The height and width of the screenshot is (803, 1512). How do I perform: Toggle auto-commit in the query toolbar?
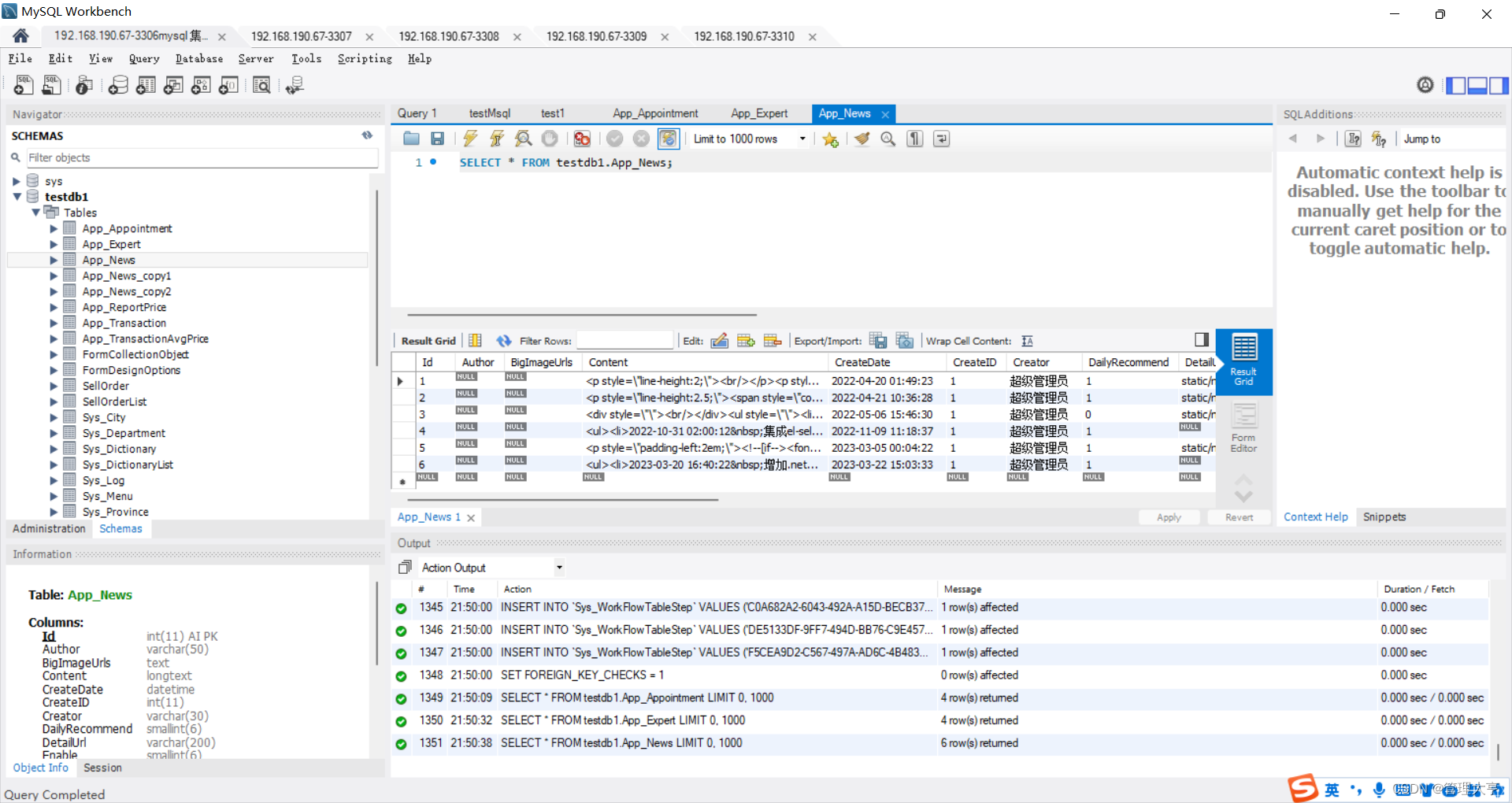coord(668,139)
